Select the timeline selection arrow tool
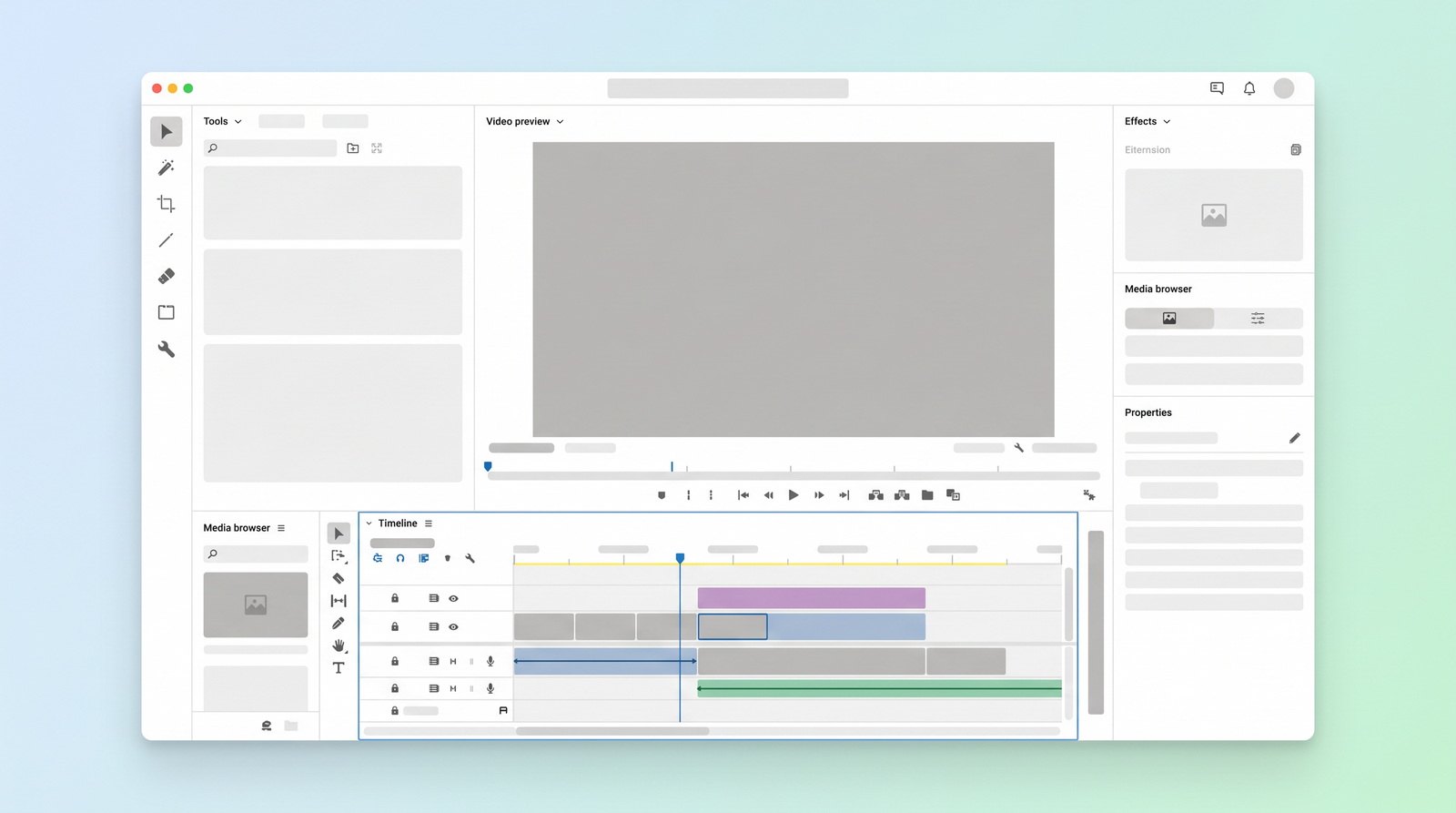The width and height of the screenshot is (1456, 813). point(339,534)
